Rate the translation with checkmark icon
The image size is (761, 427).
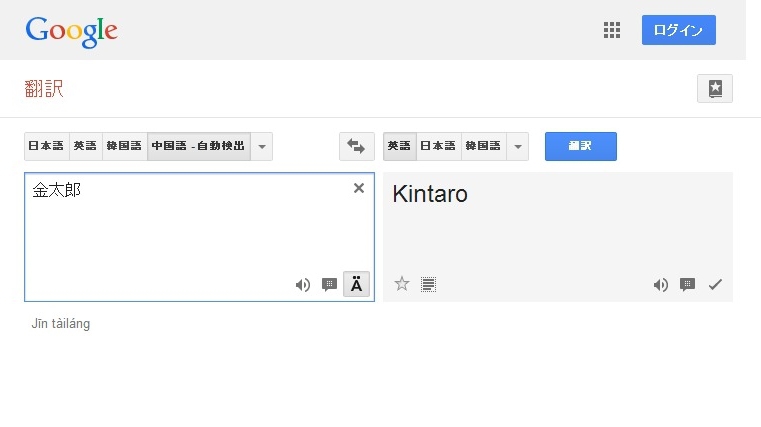coord(715,284)
